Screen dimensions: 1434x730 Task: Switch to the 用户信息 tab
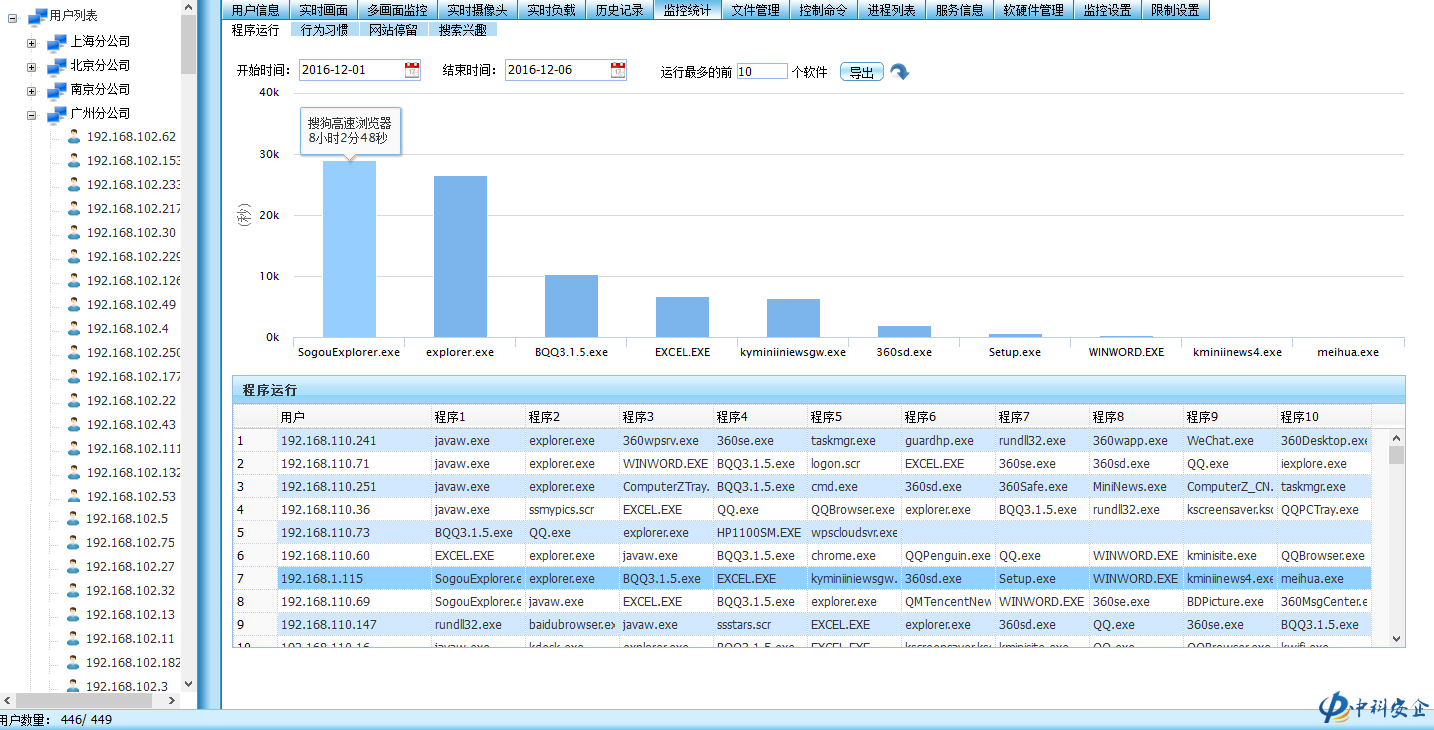coord(255,10)
